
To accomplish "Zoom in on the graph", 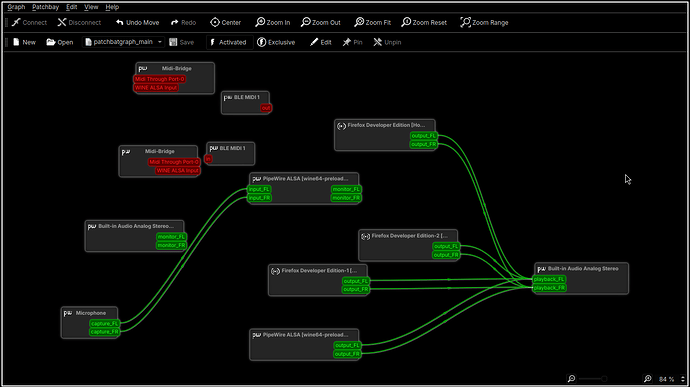I will point(273,22).
